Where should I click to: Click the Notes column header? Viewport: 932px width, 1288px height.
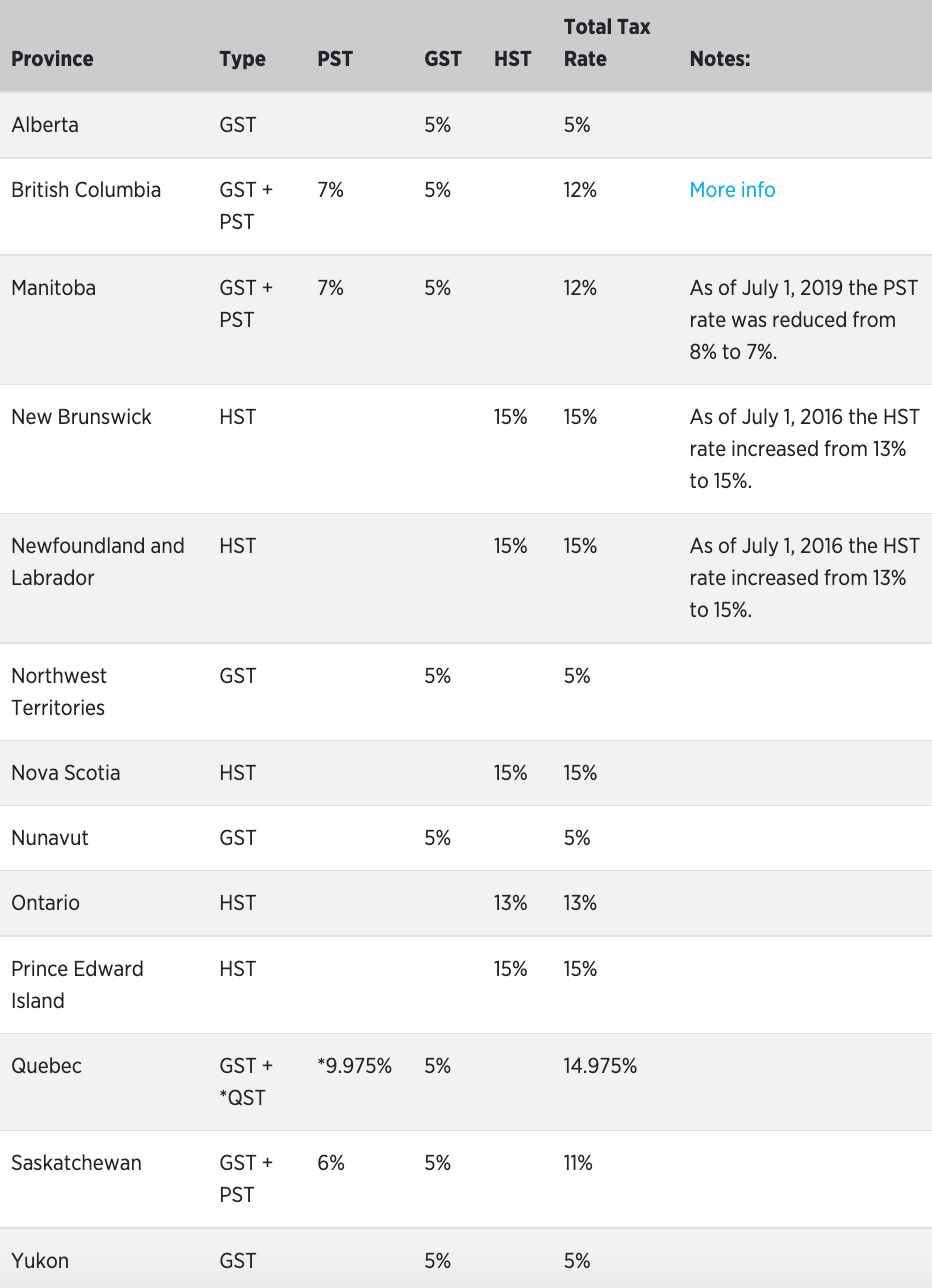coord(720,58)
